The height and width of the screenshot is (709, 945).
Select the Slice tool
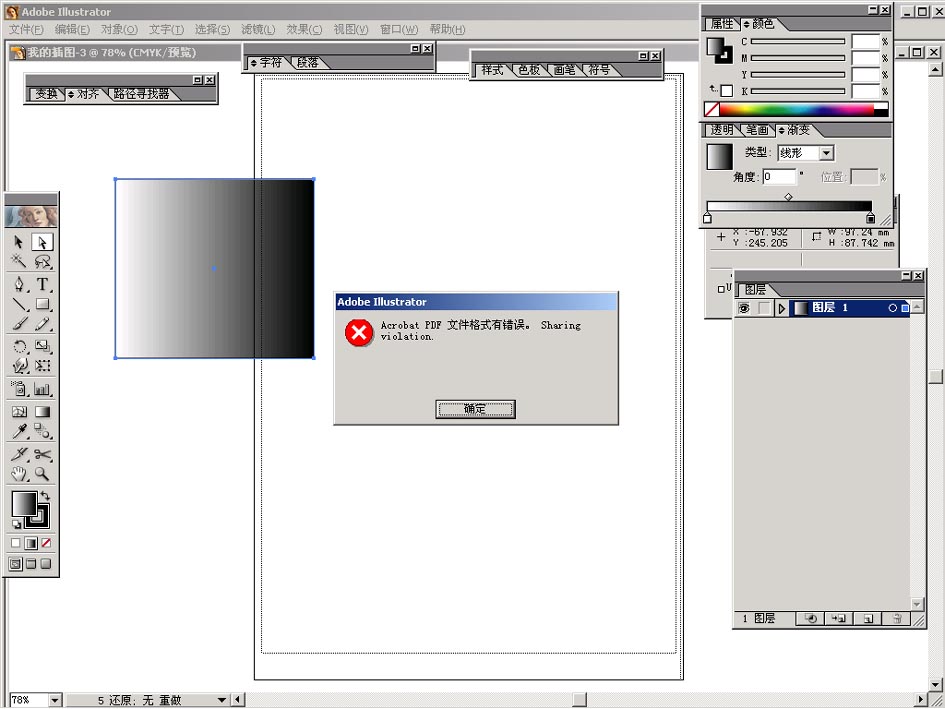[19, 454]
